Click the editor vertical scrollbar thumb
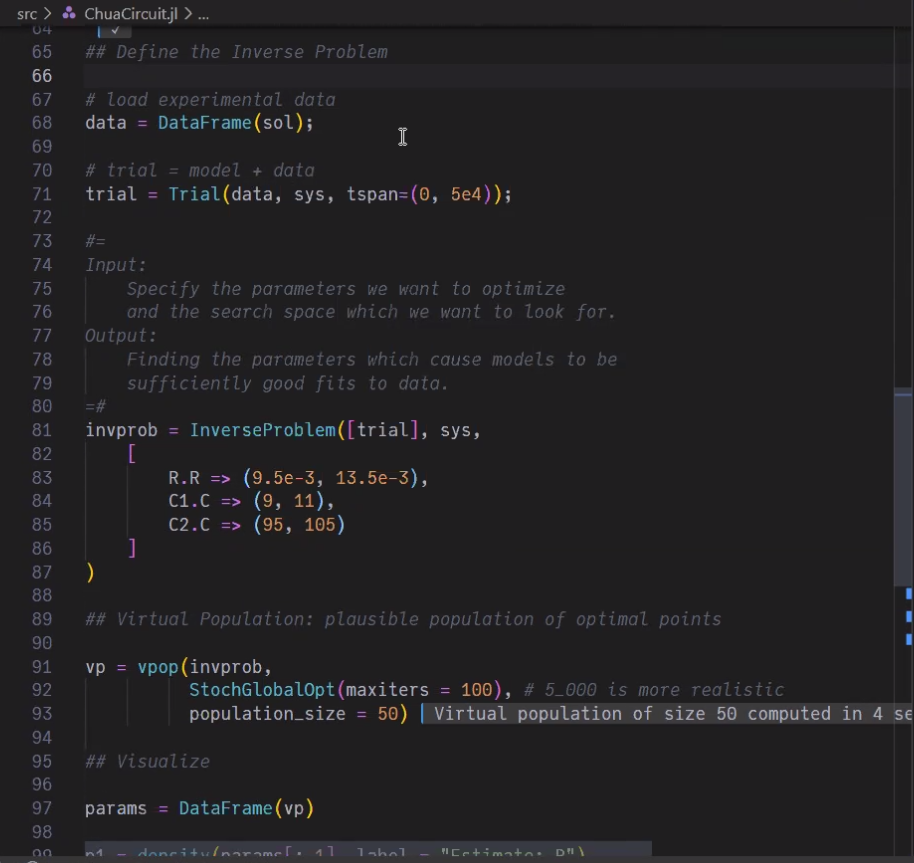Viewport: 914px width, 863px height. pos(902,487)
